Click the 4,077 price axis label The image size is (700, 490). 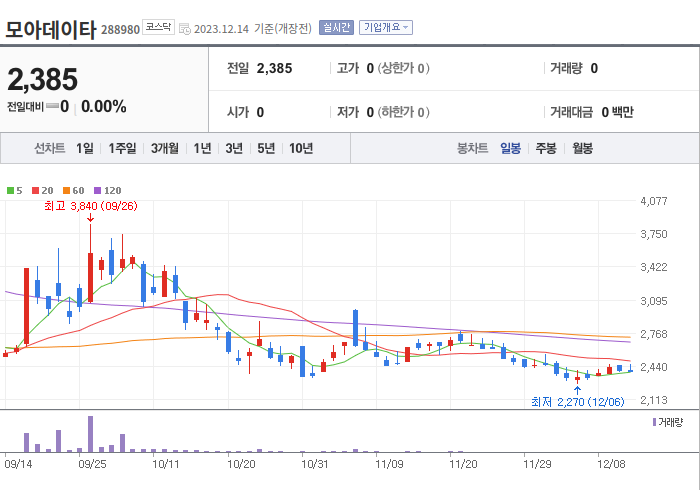[x=654, y=201]
